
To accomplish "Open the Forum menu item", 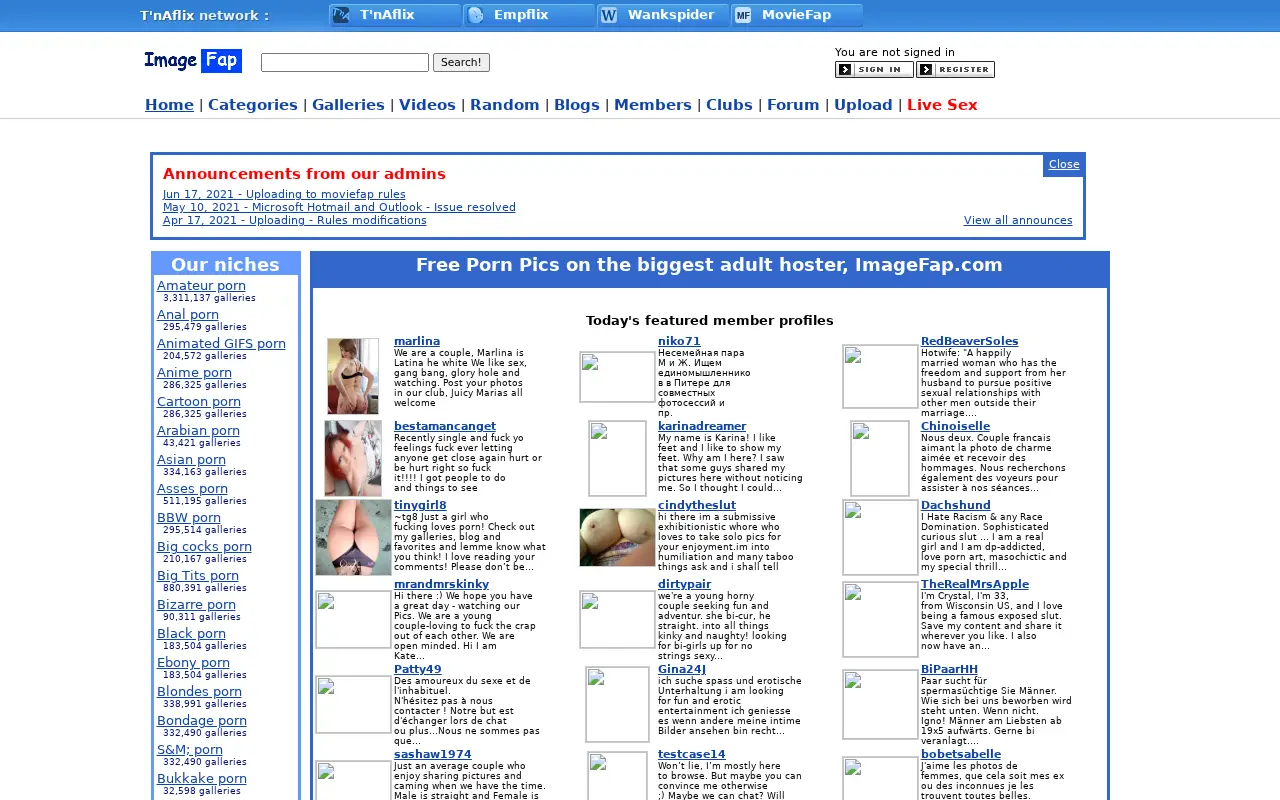I will tap(793, 105).
